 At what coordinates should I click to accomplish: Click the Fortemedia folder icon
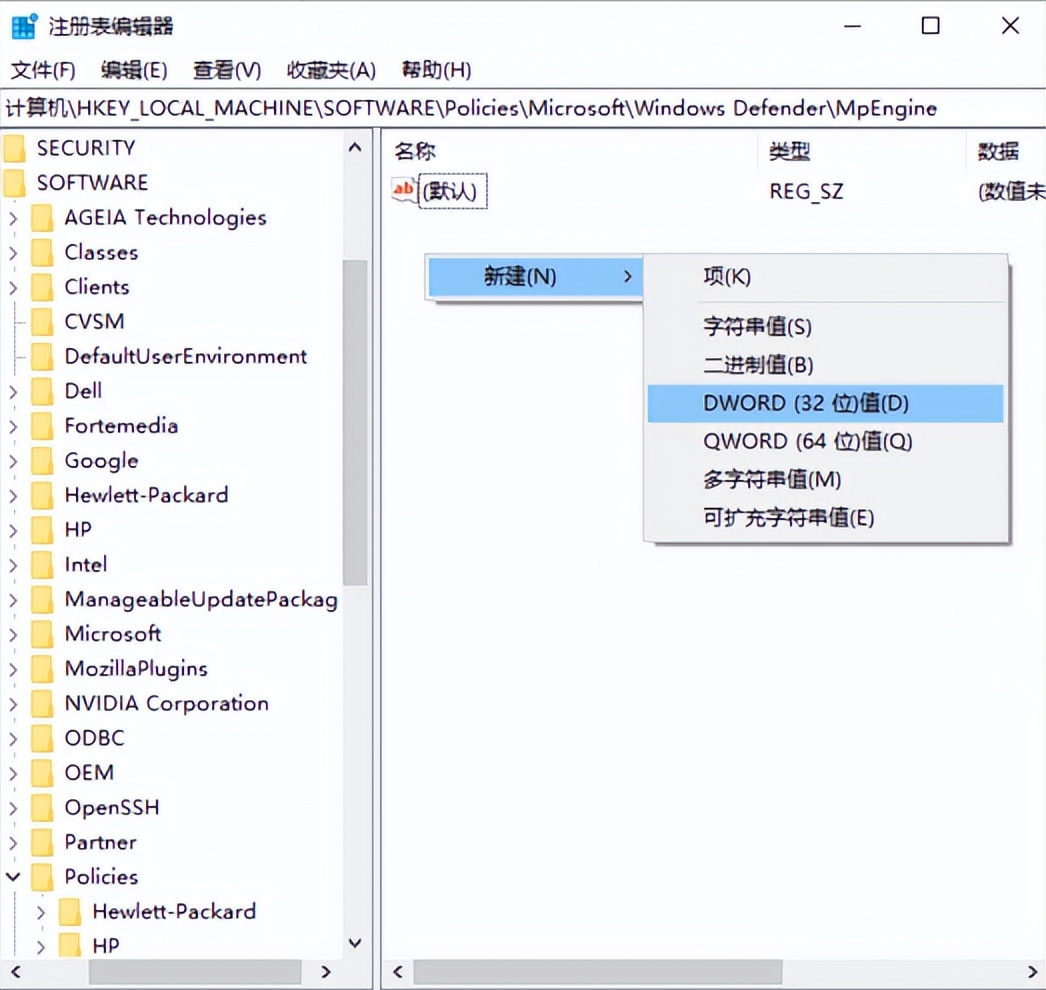click(x=42, y=426)
